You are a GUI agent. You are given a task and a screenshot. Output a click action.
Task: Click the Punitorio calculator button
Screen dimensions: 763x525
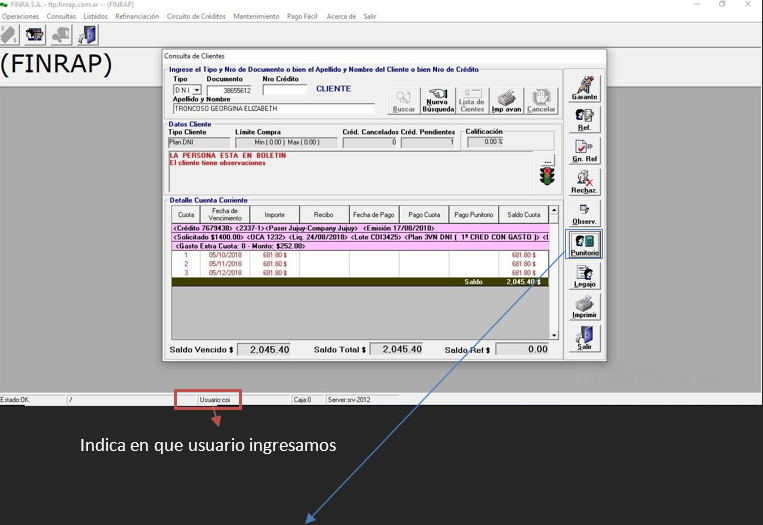(x=584, y=244)
